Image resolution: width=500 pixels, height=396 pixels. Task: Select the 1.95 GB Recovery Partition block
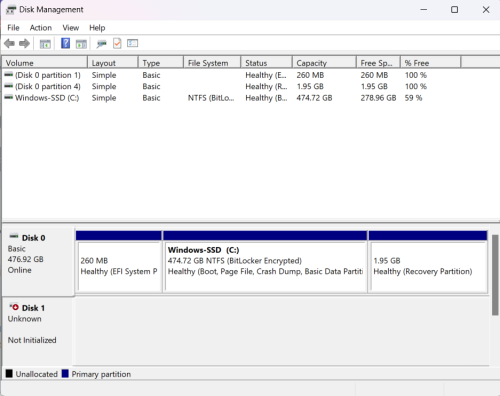(428, 262)
